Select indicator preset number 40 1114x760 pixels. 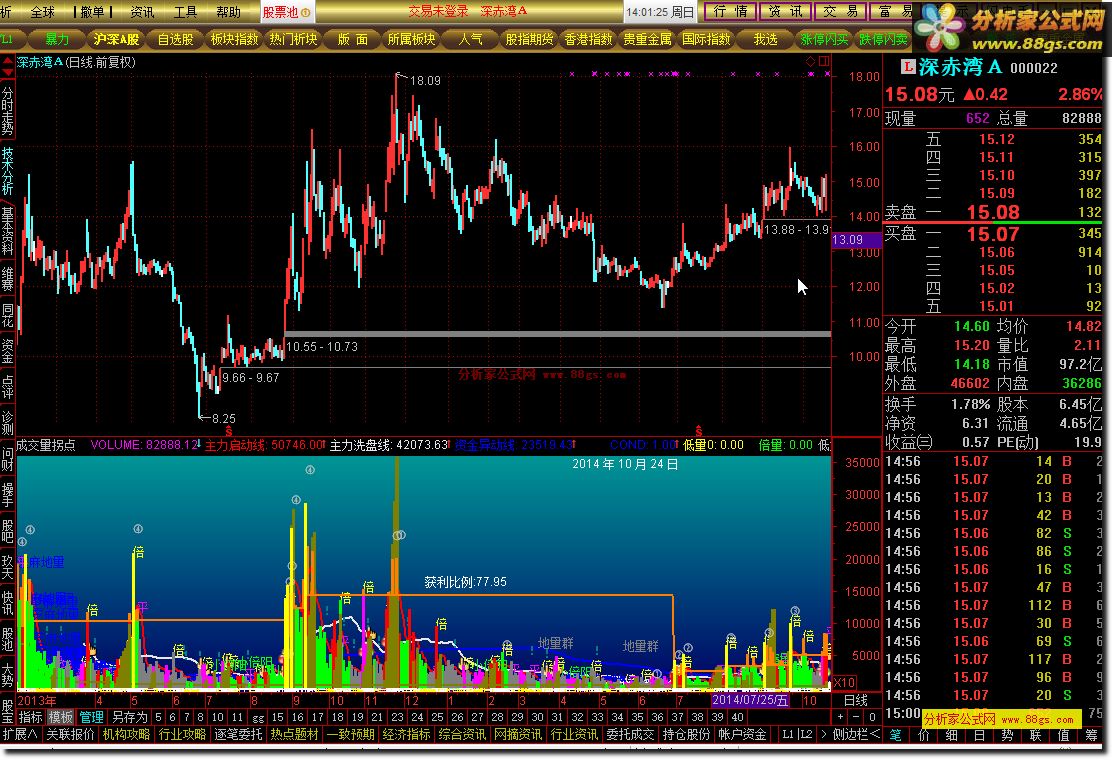coord(737,717)
